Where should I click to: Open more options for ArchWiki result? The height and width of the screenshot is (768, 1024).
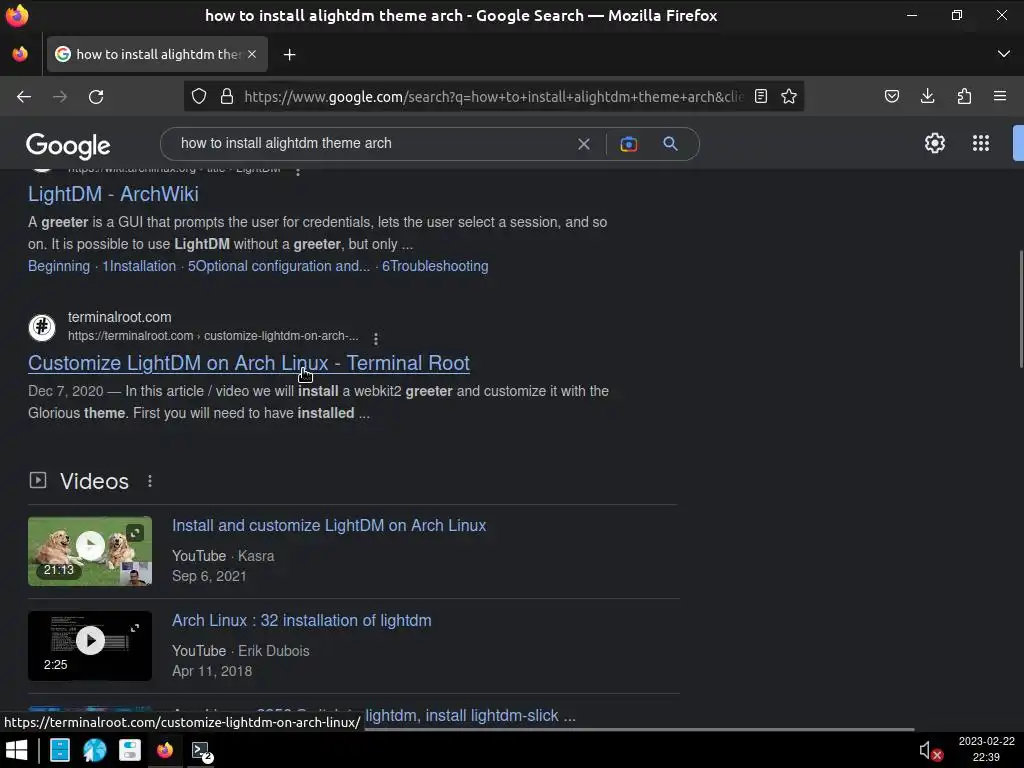pyautogui.click(x=298, y=171)
